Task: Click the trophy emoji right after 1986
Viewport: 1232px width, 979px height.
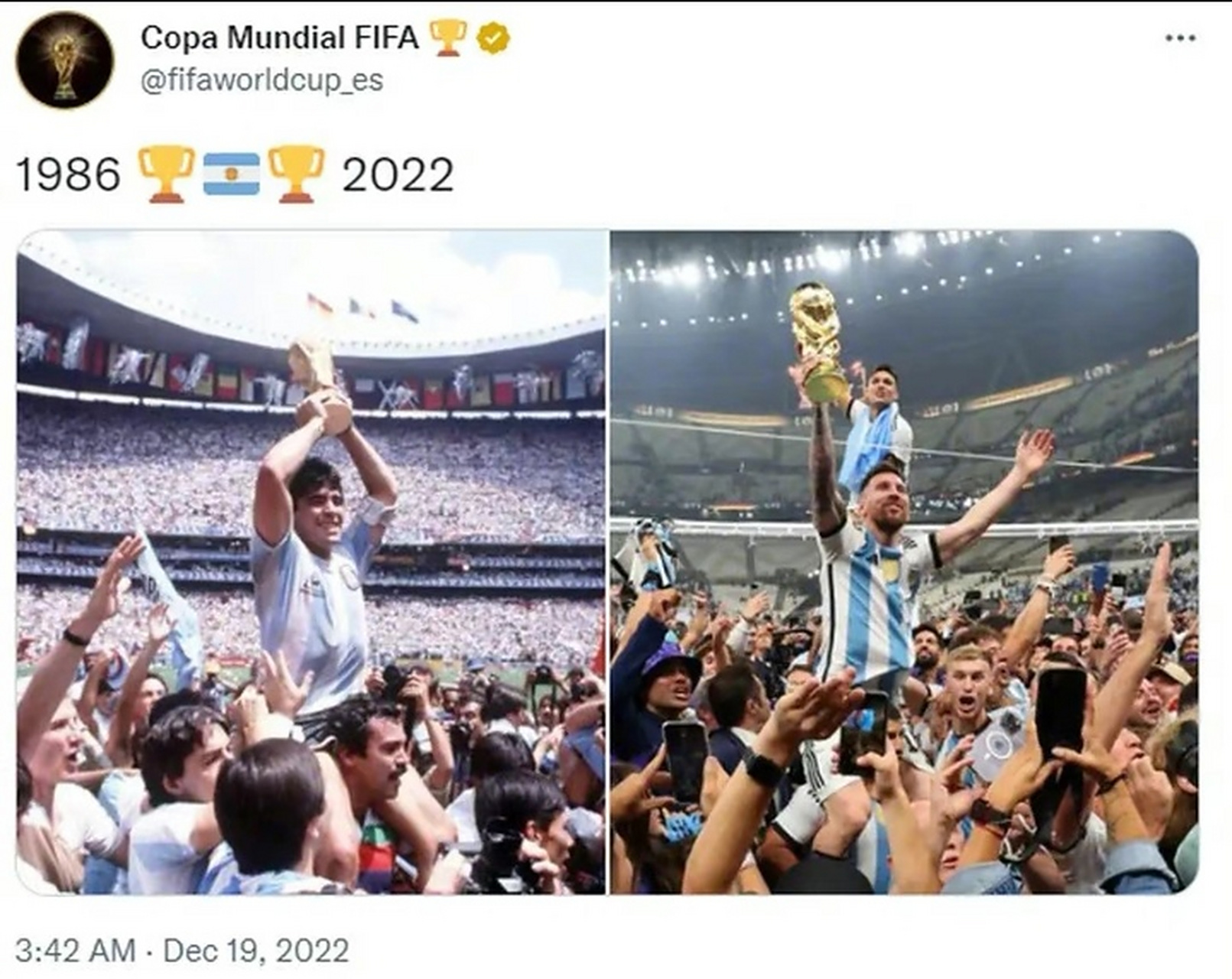Action: pyautogui.click(x=166, y=174)
